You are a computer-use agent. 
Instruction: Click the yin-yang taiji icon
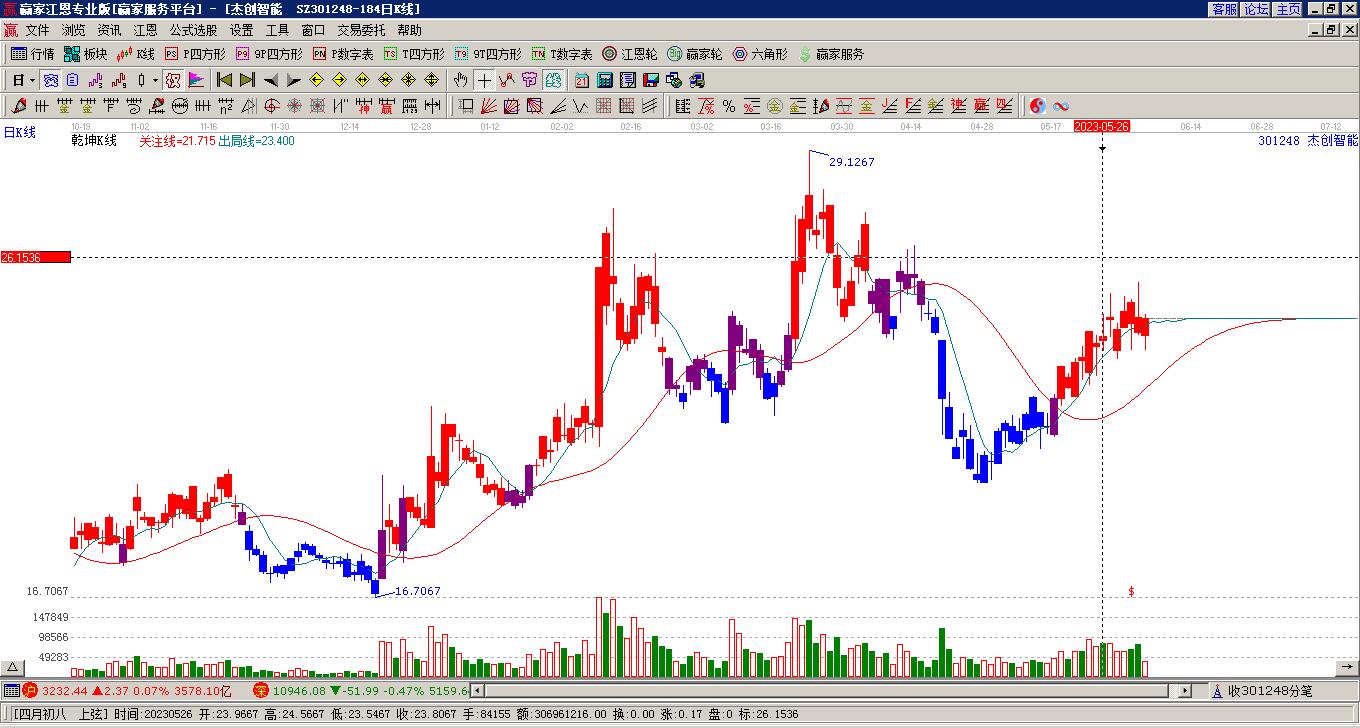pos(1038,106)
